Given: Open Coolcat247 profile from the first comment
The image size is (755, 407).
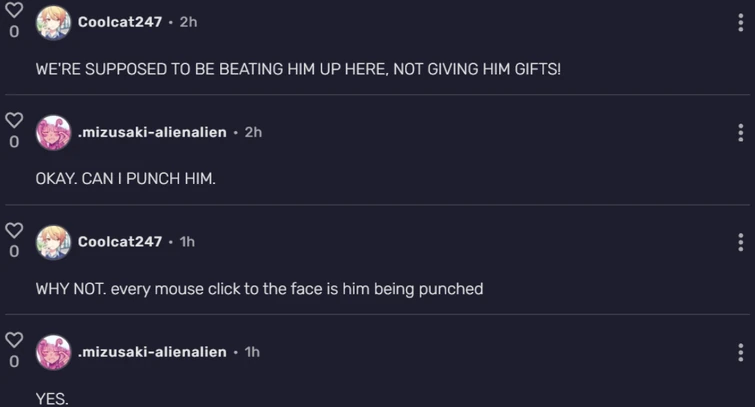Looking at the screenshot, I should coord(119,21).
